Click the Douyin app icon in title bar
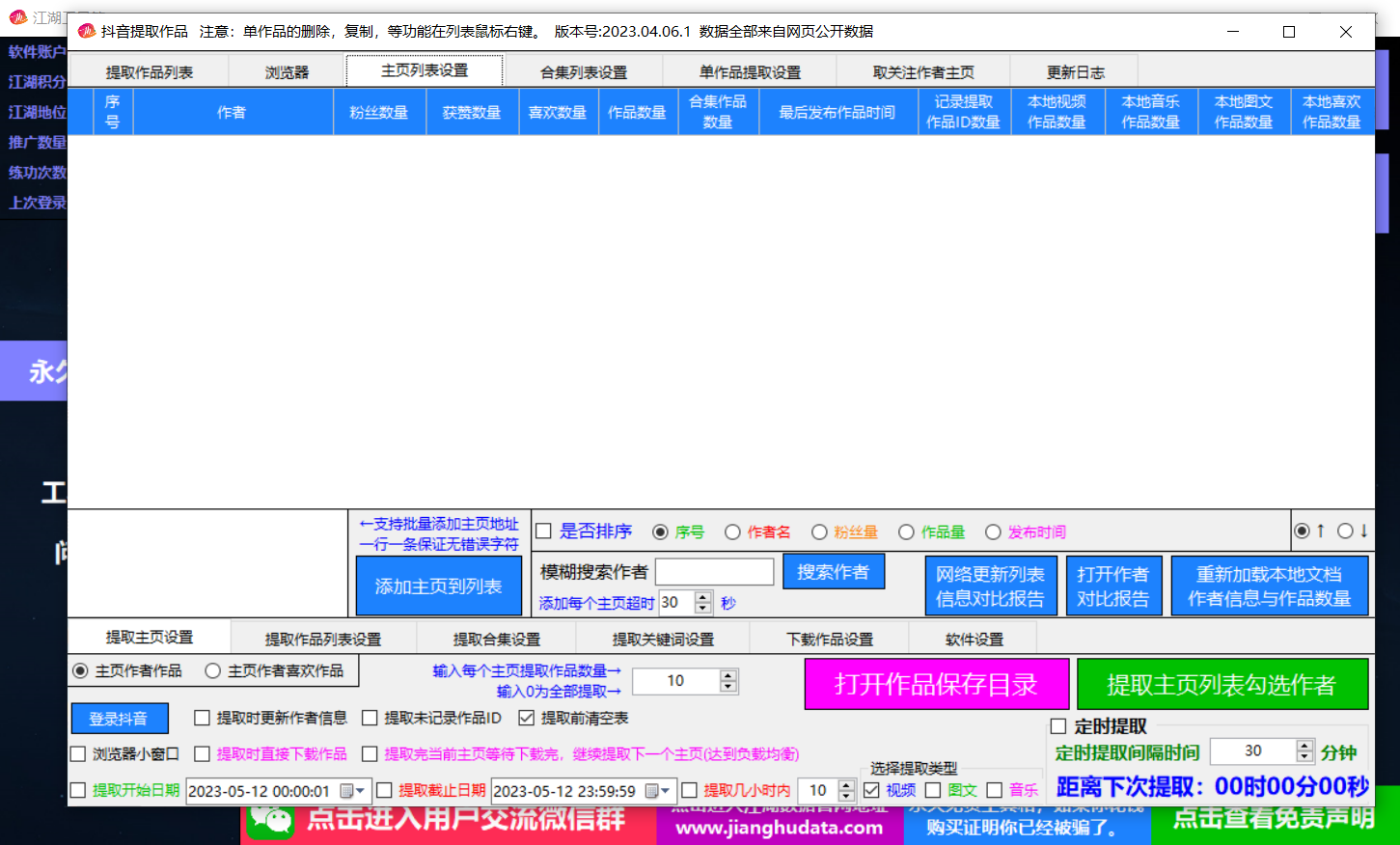The height and width of the screenshot is (845, 1400). [x=87, y=32]
